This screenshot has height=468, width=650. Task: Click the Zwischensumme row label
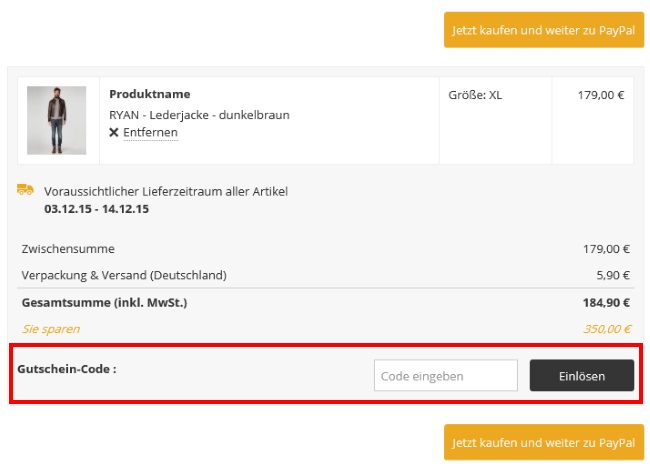(68, 249)
